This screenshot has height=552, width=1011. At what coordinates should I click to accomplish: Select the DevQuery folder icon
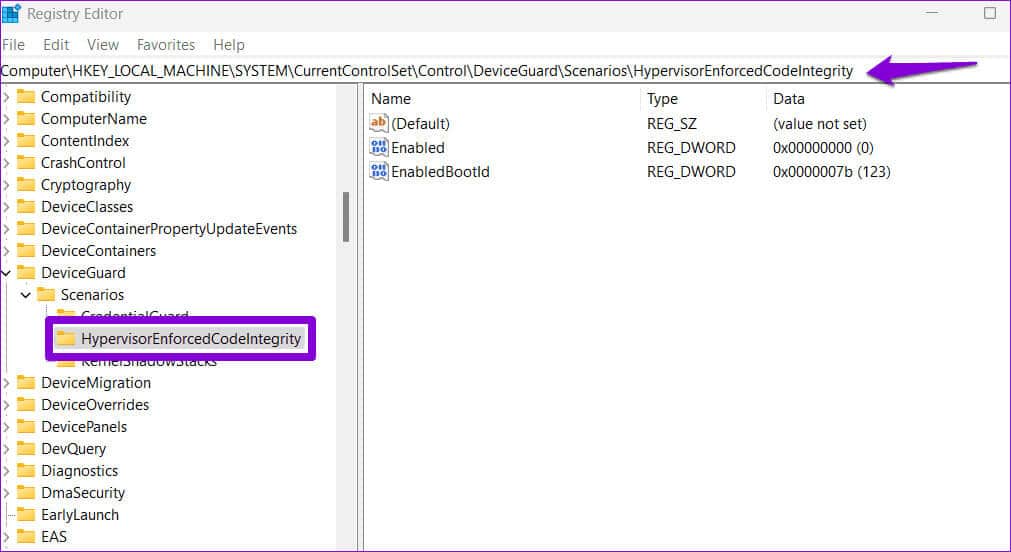tap(26, 449)
